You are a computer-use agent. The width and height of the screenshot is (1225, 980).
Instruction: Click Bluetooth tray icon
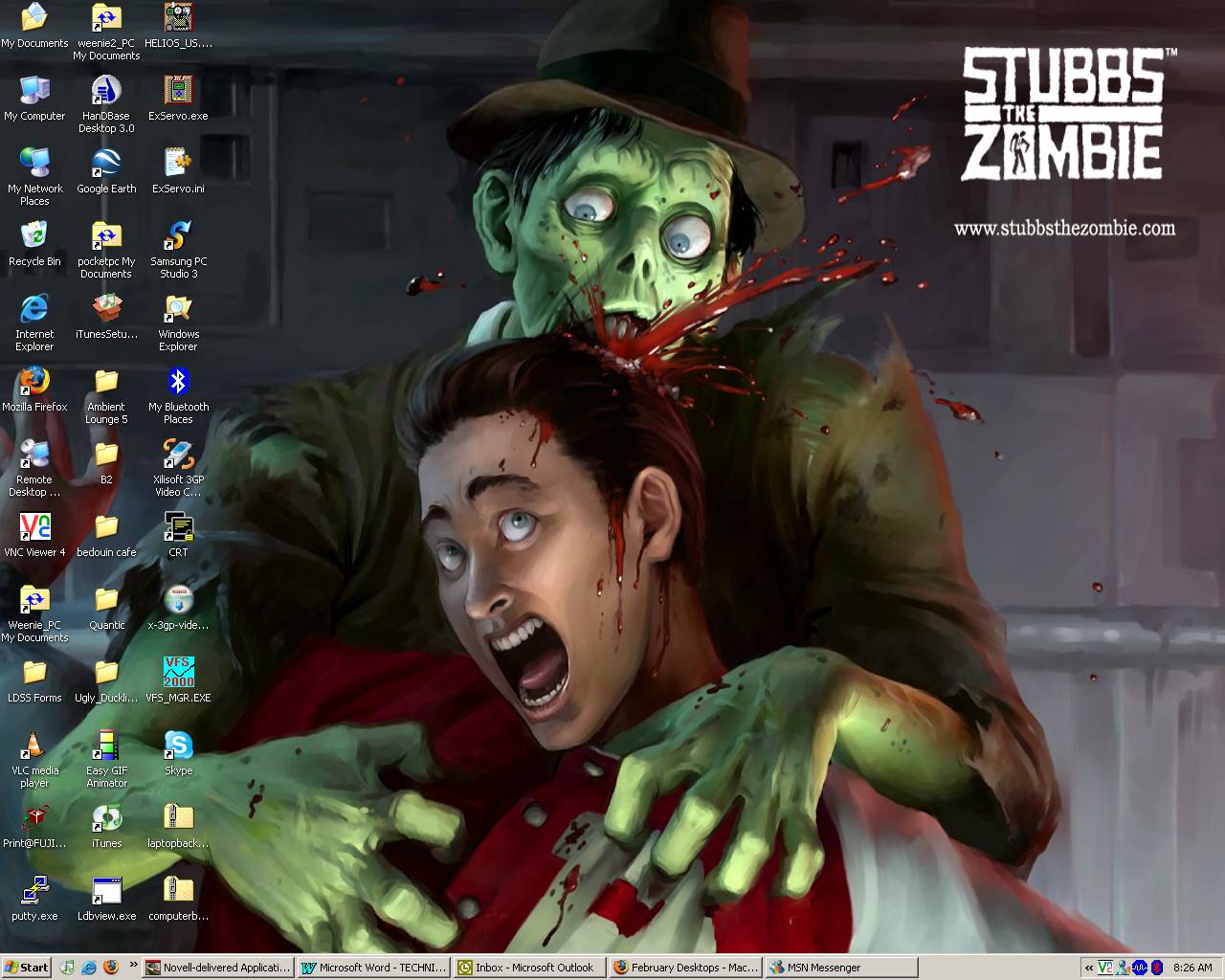[x=1156, y=968]
